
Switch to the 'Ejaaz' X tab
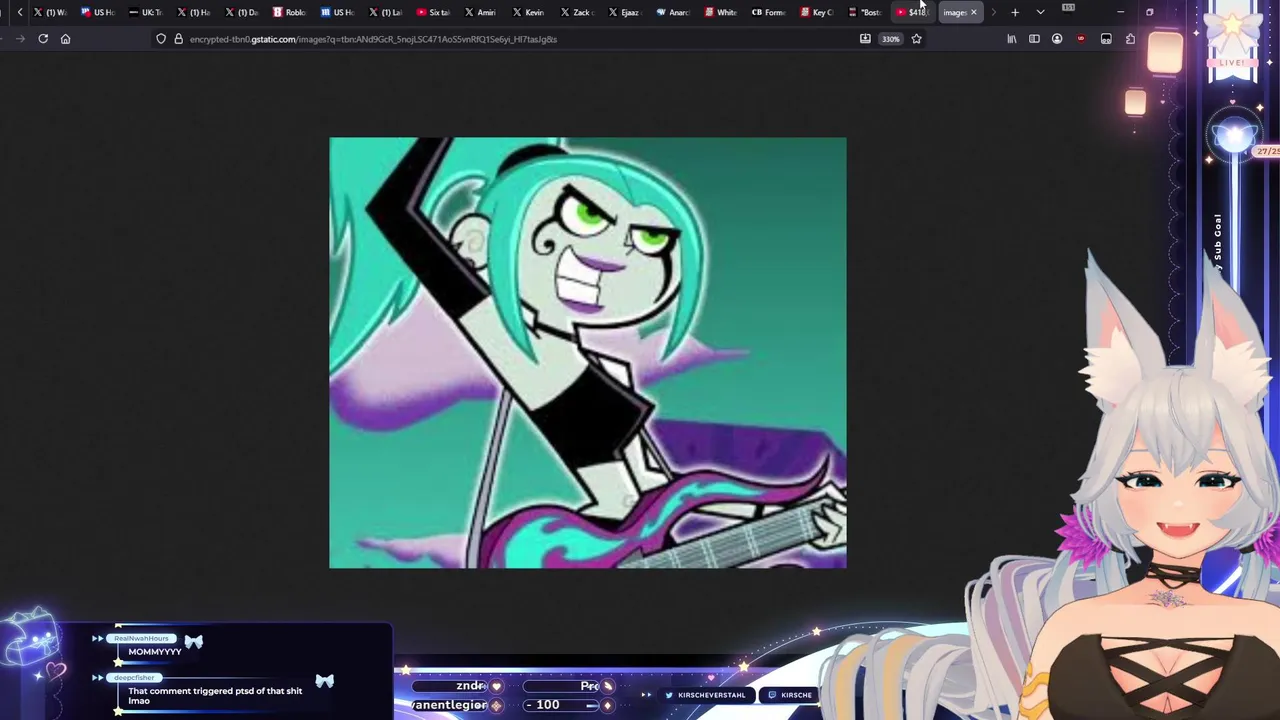tap(626, 12)
